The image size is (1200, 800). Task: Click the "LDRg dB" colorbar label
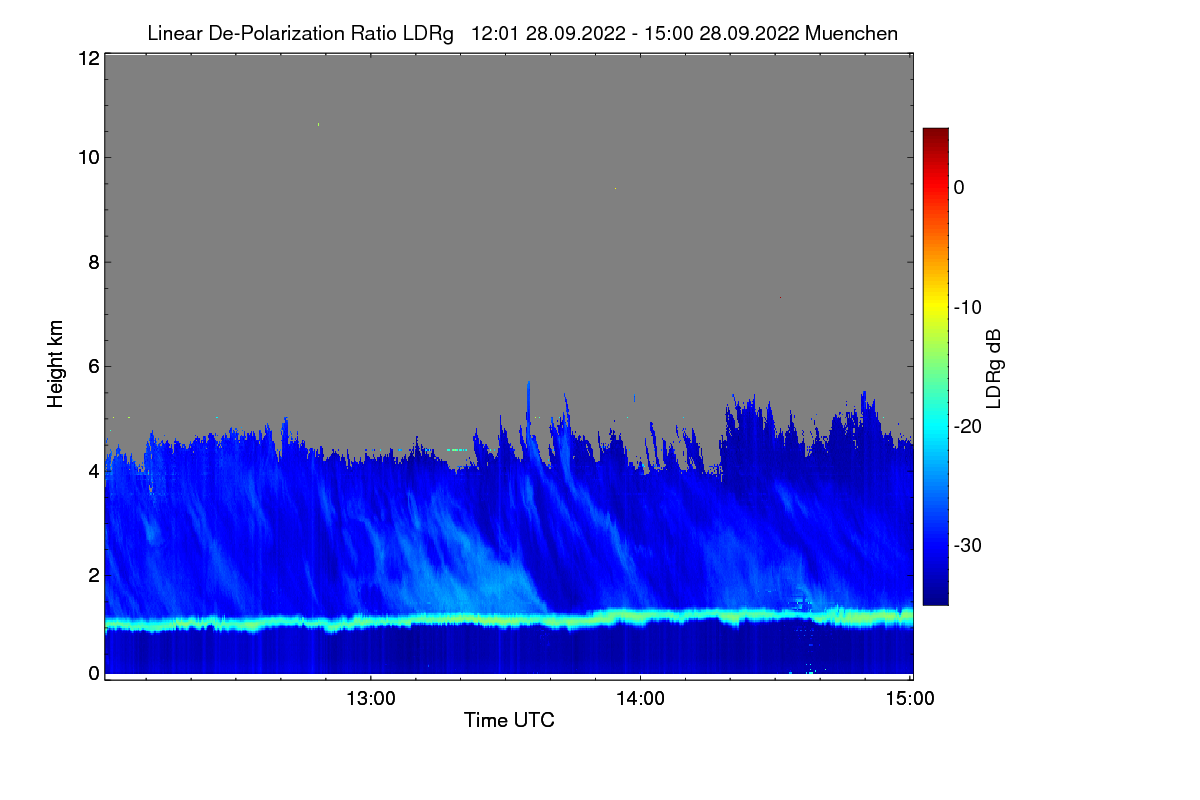click(x=993, y=368)
